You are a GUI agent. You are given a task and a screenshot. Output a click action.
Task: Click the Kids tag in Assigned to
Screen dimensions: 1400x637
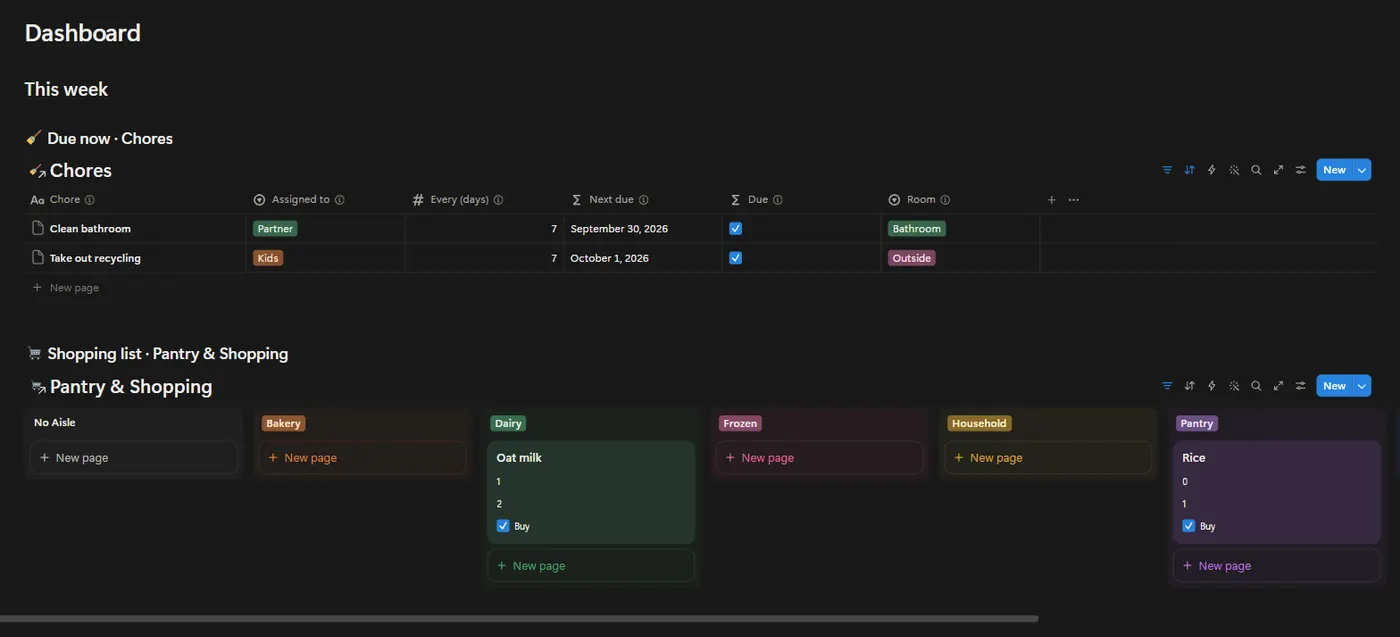point(268,258)
